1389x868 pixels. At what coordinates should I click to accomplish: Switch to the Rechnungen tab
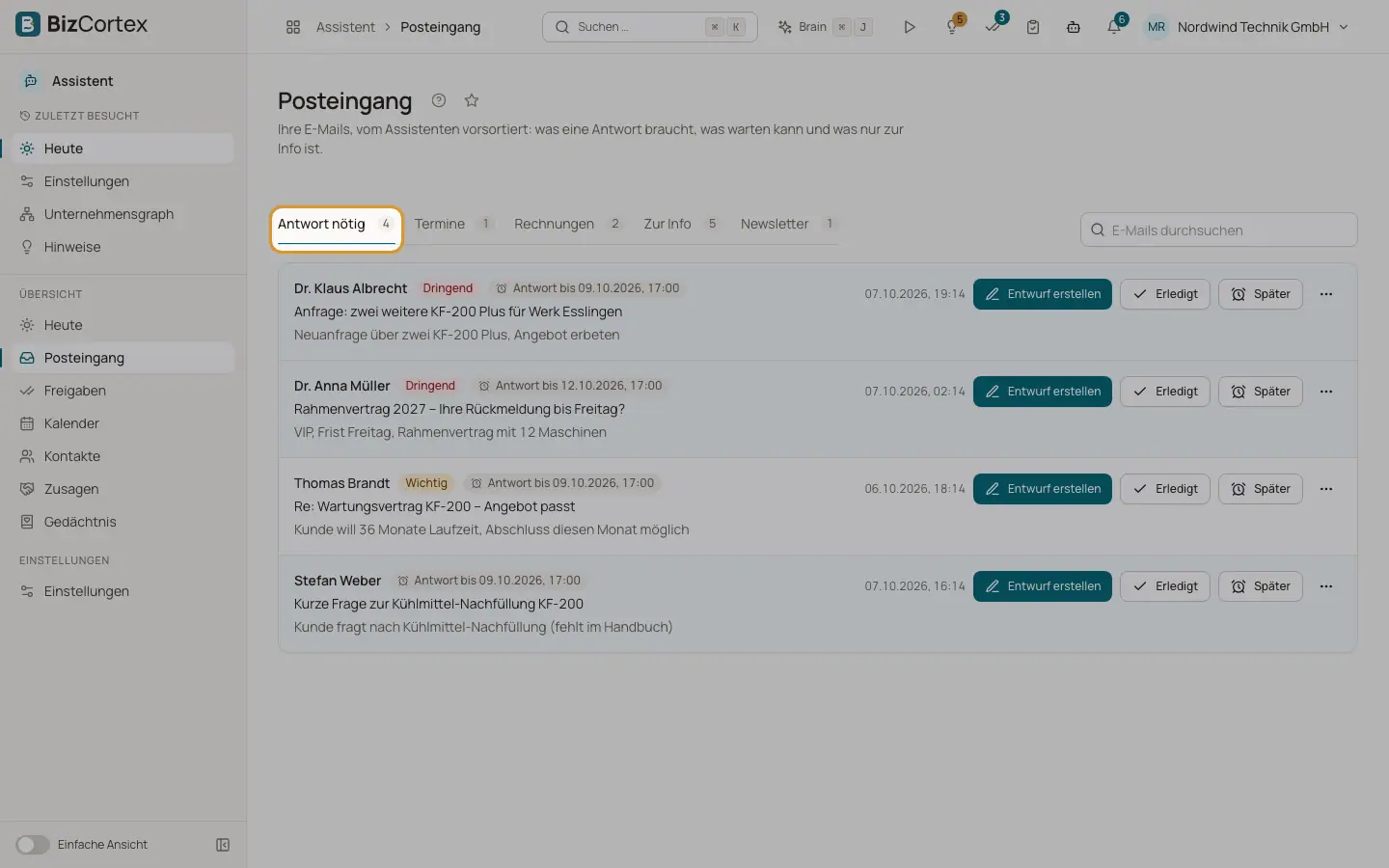(x=568, y=224)
